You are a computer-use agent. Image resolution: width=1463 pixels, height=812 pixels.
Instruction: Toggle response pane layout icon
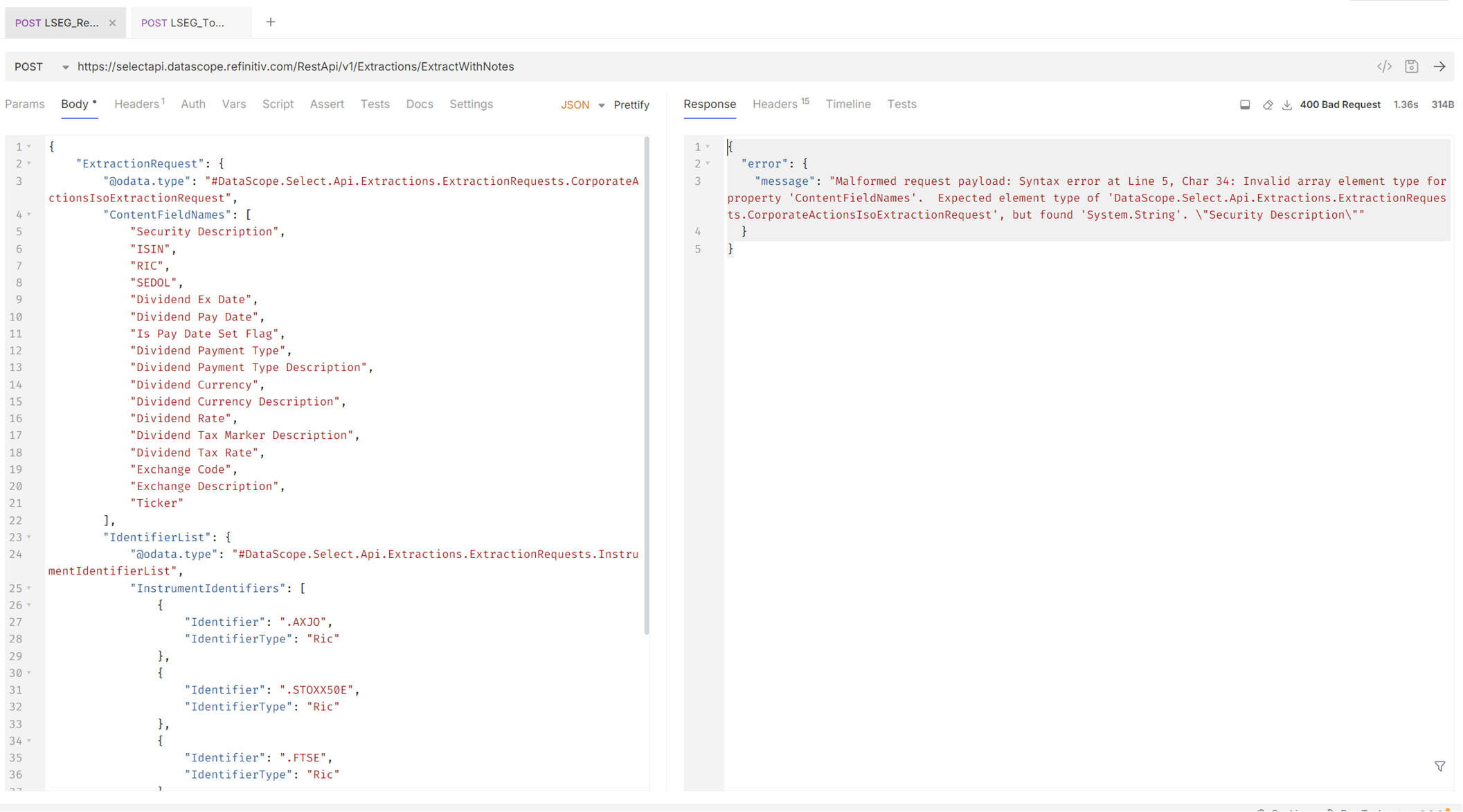tap(1245, 105)
